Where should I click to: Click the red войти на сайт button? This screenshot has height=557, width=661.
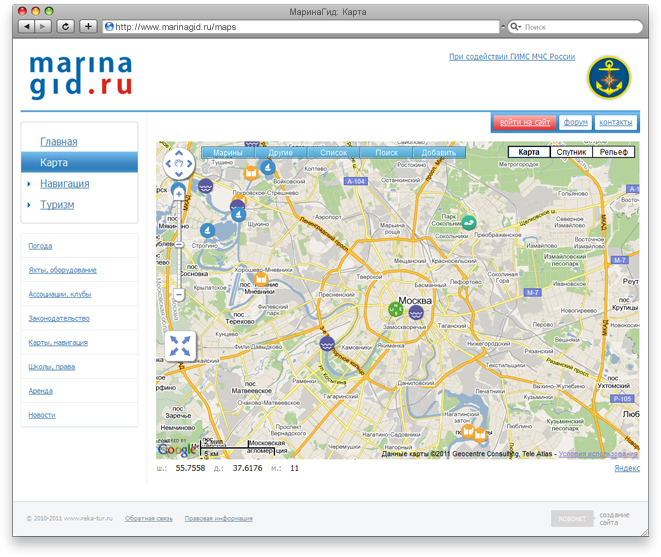tap(525, 122)
